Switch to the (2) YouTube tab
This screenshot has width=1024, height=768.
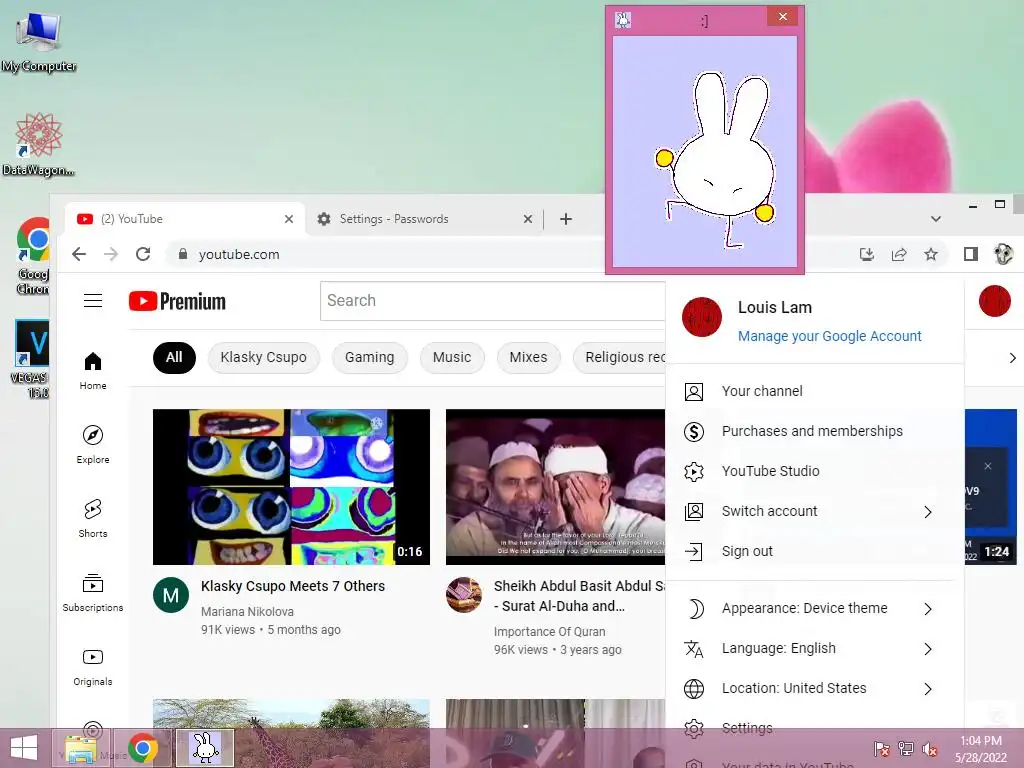[x=185, y=219]
